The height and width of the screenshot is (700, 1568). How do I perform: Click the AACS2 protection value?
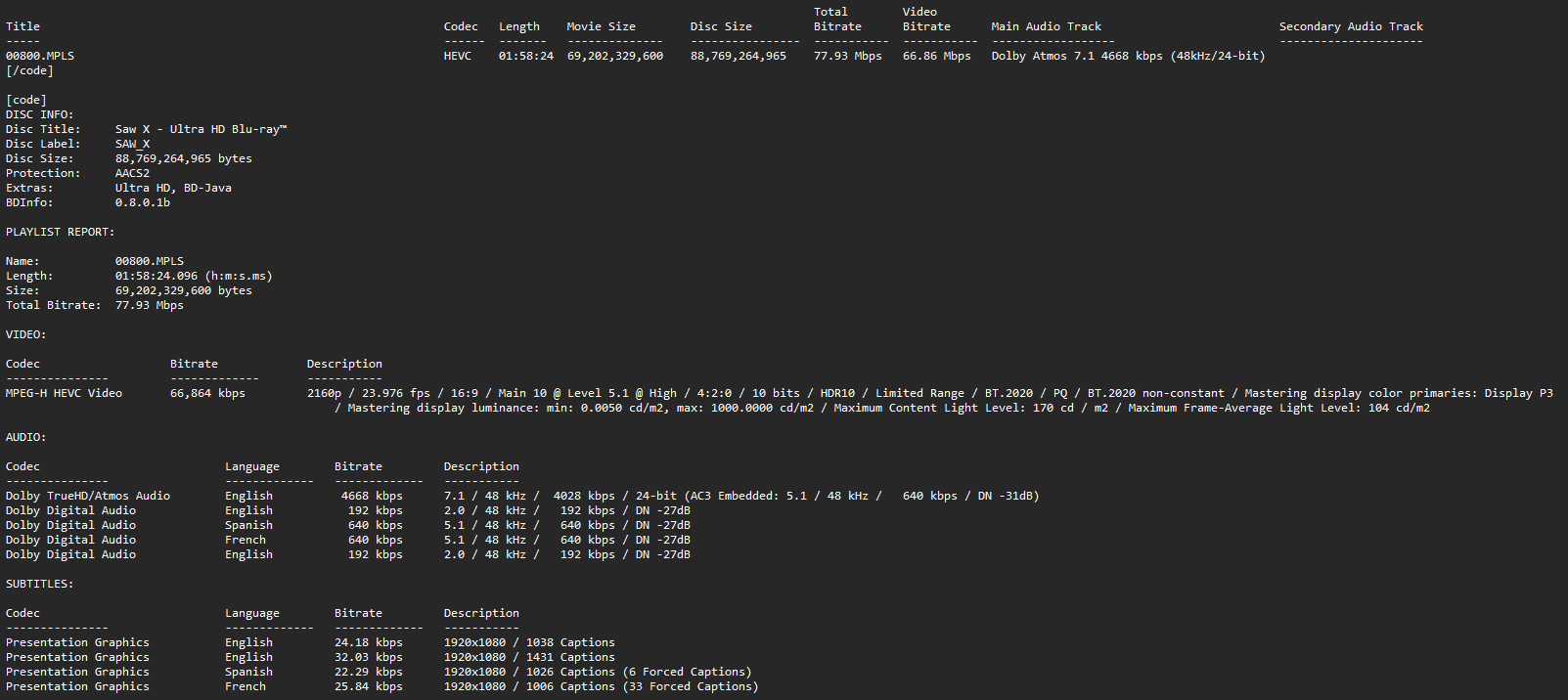[x=132, y=173]
